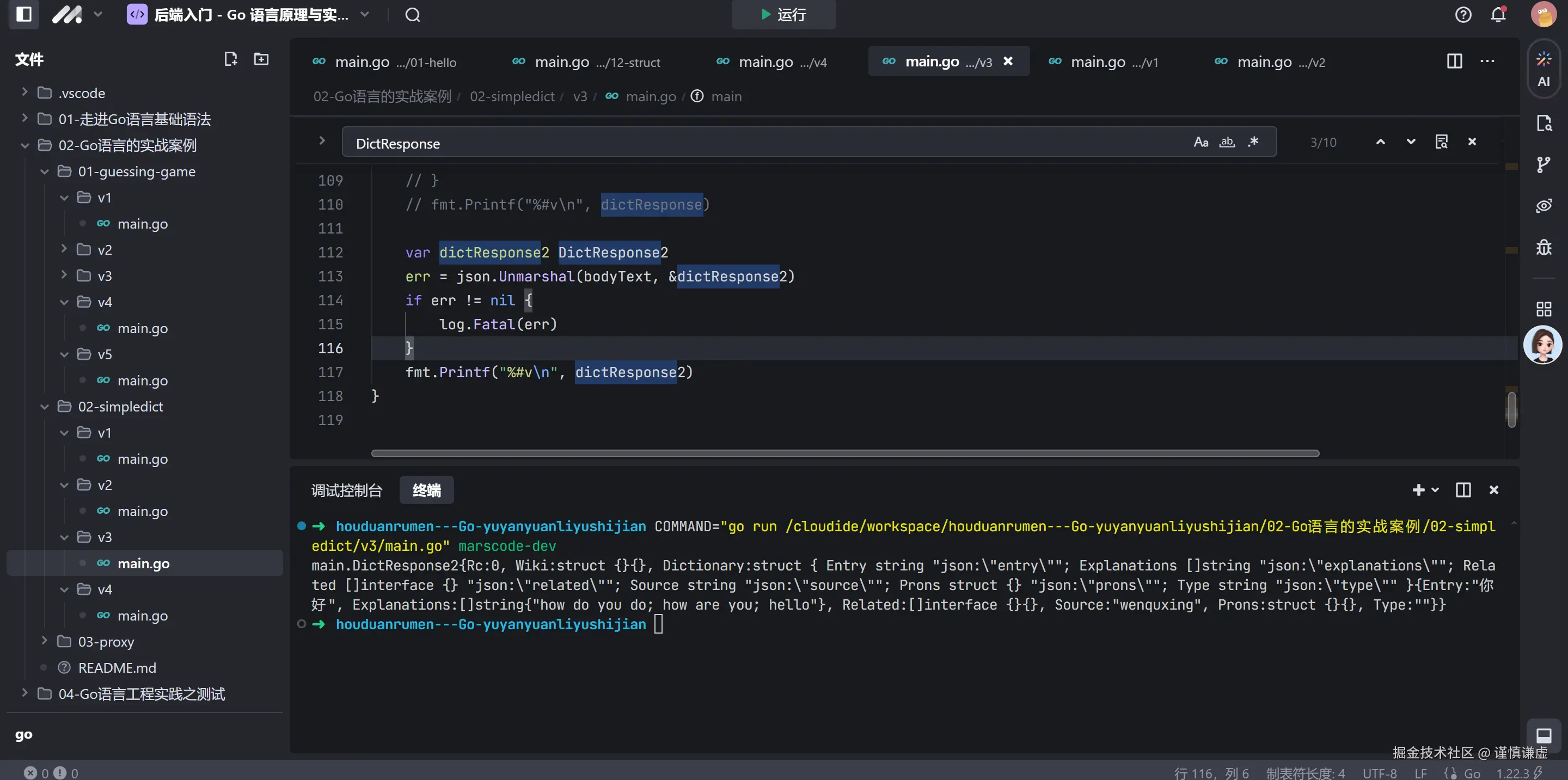Click the new folder icon in explorer
The height and width of the screenshot is (780, 1568).
(261, 59)
